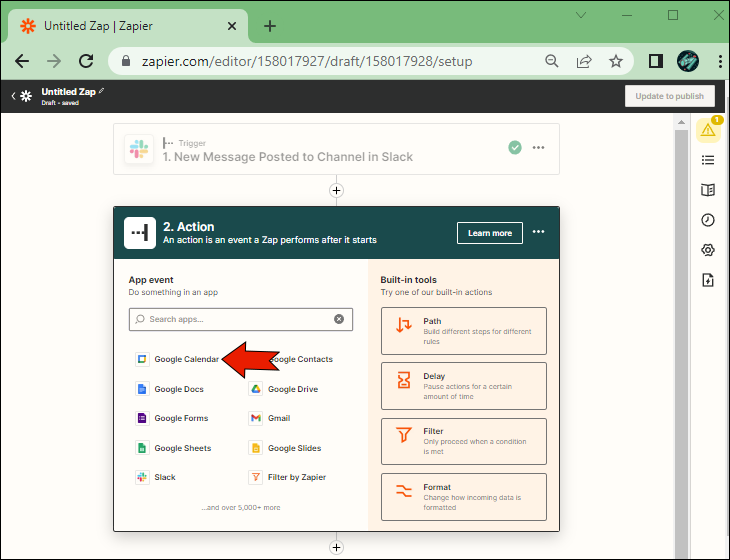Click the Update to publish button
This screenshot has width=730, height=560.
pyautogui.click(x=669, y=96)
